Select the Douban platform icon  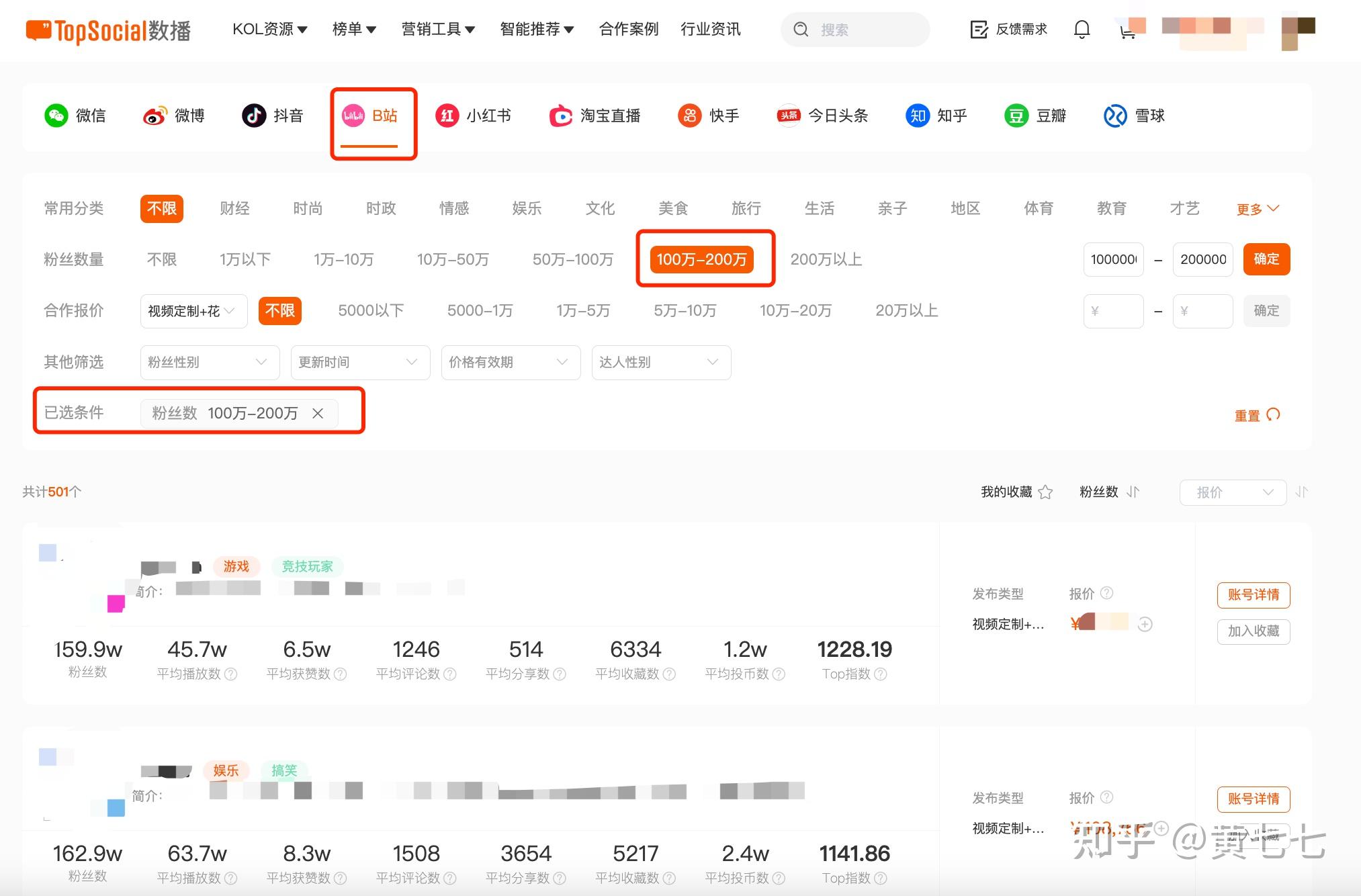pos(1016,116)
